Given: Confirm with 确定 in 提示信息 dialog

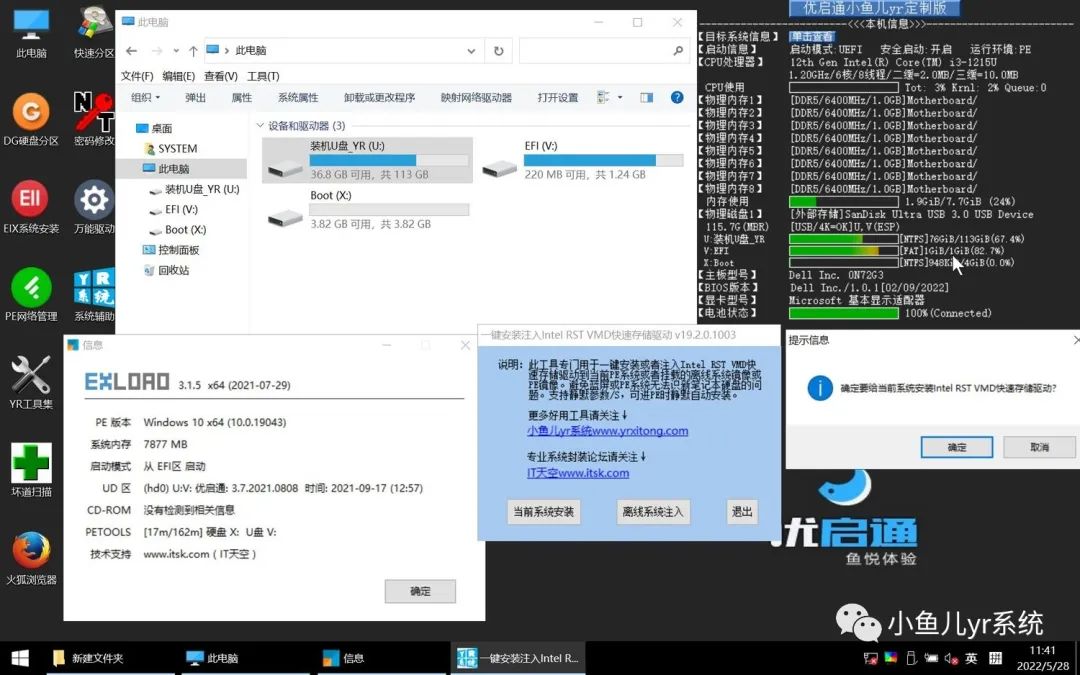Looking at the screenshot, I should pyautogui.click(x=957, y=447).
